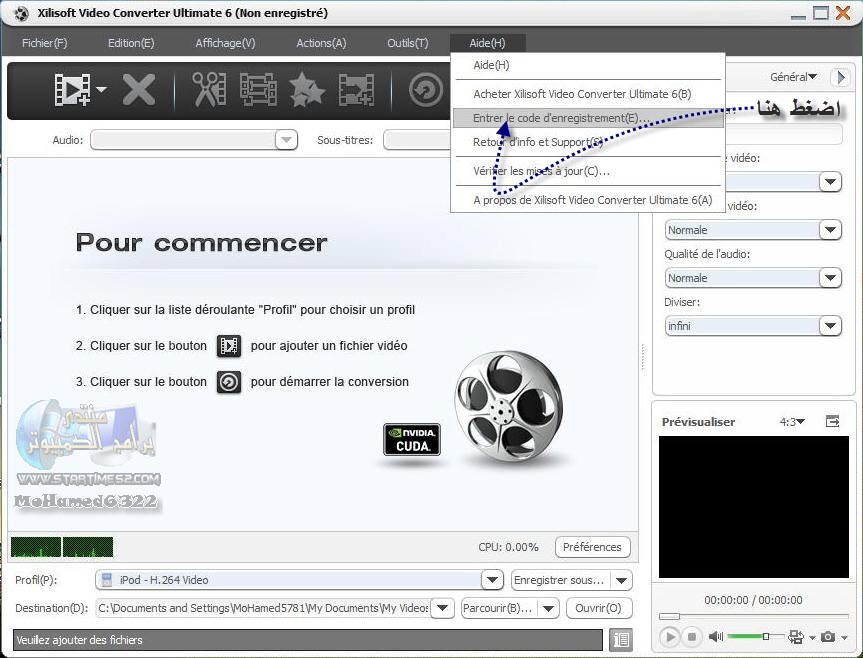The image size is (863, 658).
Task: Play the video in the Prévisualiser panel
Action: (x=669, y=637)
